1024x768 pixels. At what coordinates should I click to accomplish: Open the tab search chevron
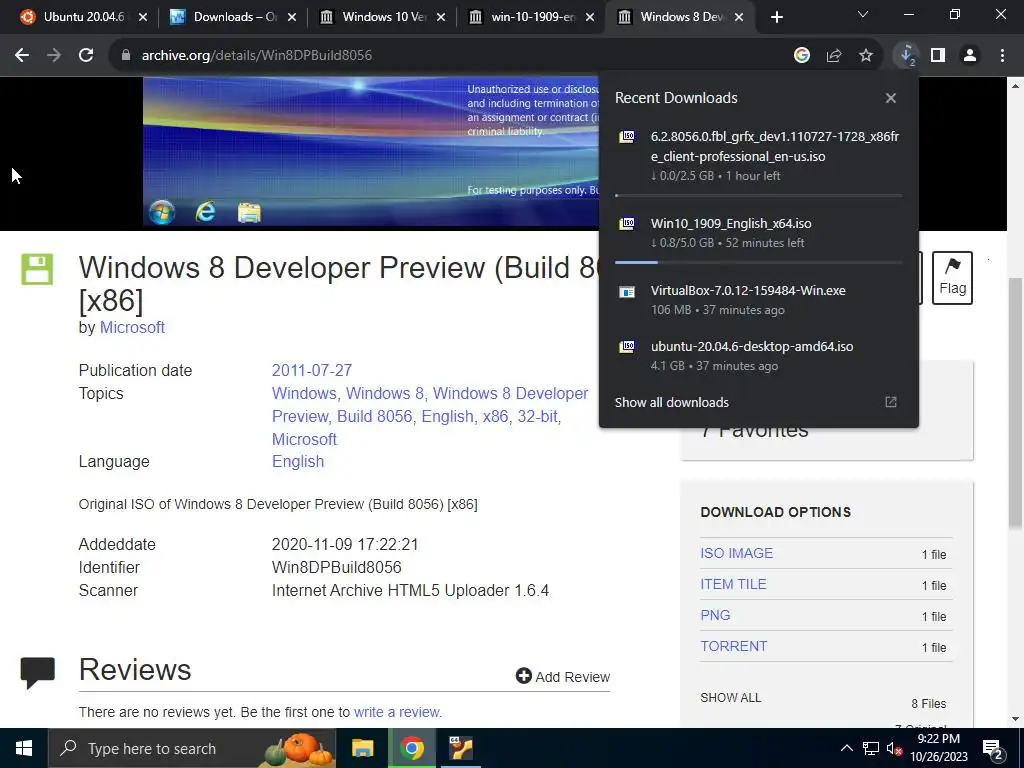click(863, 14)
